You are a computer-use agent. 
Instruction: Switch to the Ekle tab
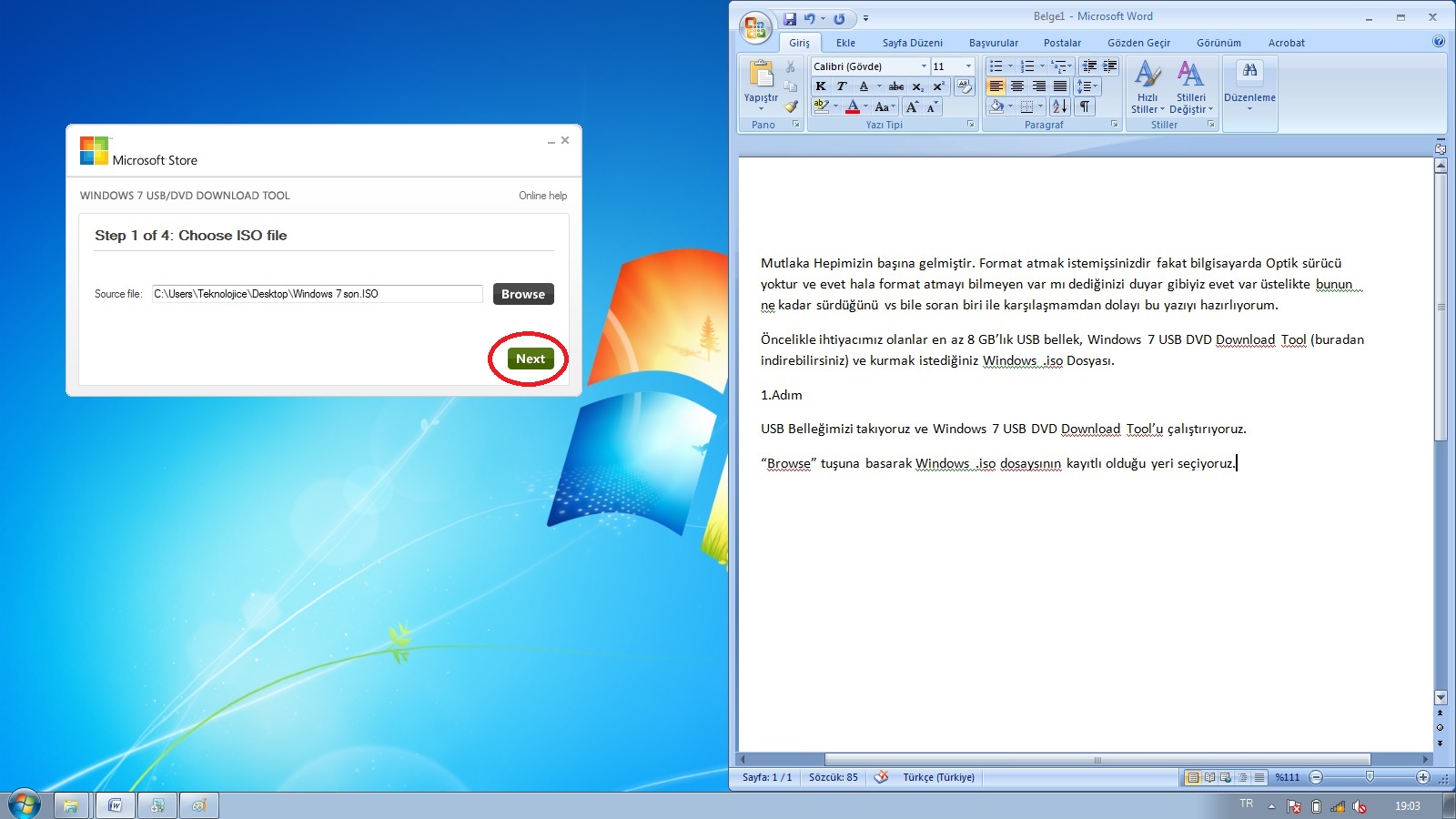pyautogui.click(x=845, y=43)
